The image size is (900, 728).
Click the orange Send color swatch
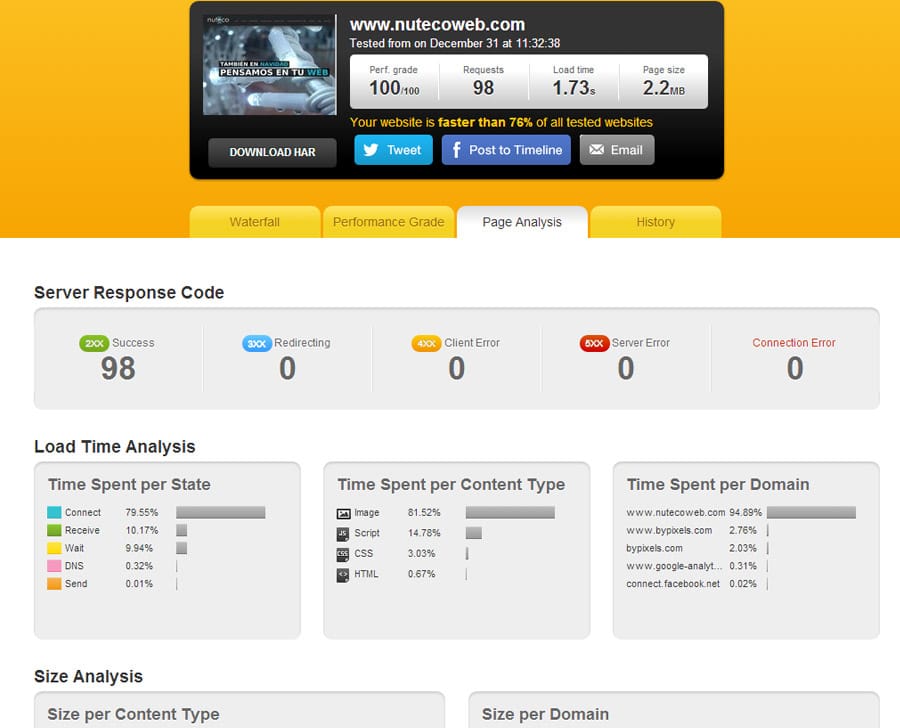(x=54, y=583)
